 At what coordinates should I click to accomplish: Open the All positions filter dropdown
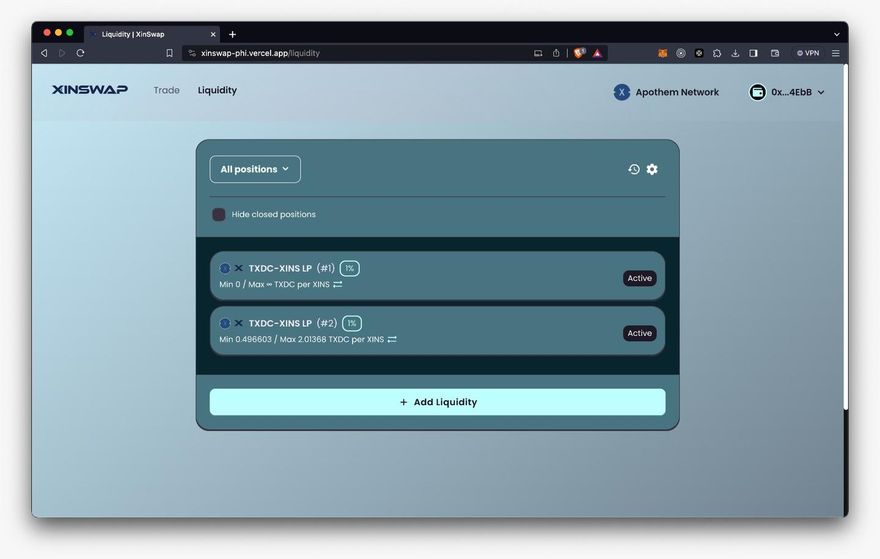pos(255,169)
